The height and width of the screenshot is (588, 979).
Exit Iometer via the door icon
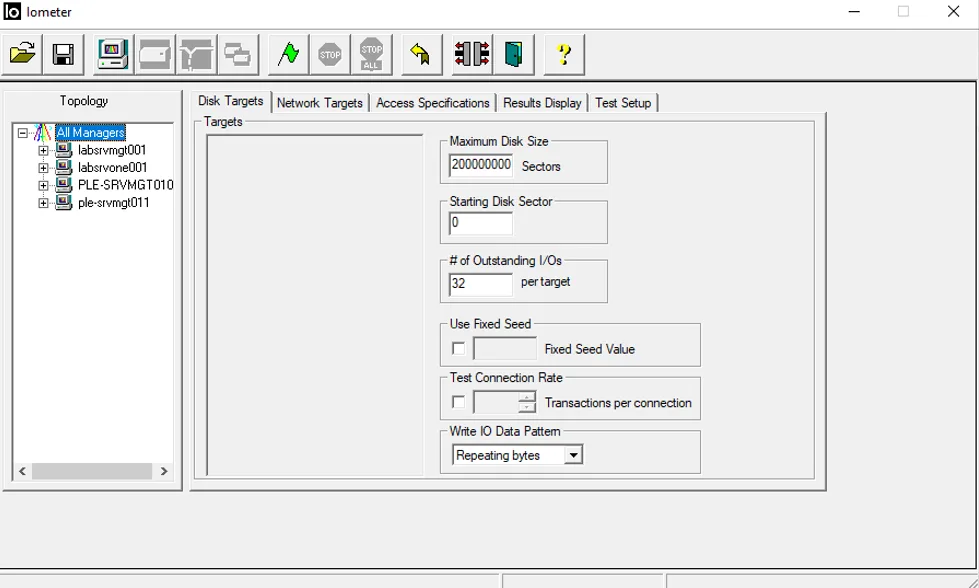pyautogui.click(x=513, y=54)
